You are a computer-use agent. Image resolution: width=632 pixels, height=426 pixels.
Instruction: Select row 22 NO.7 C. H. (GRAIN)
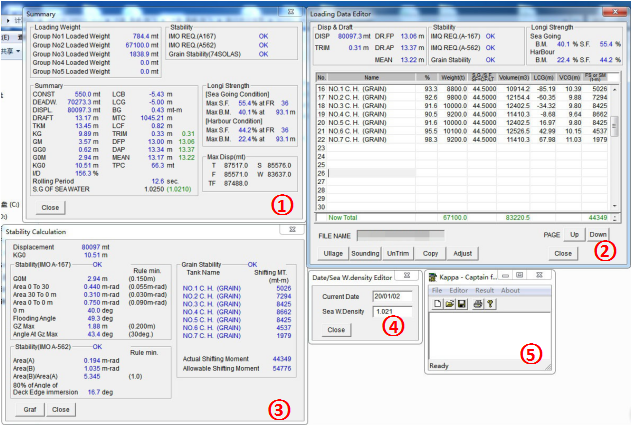(x=462, y=139)
